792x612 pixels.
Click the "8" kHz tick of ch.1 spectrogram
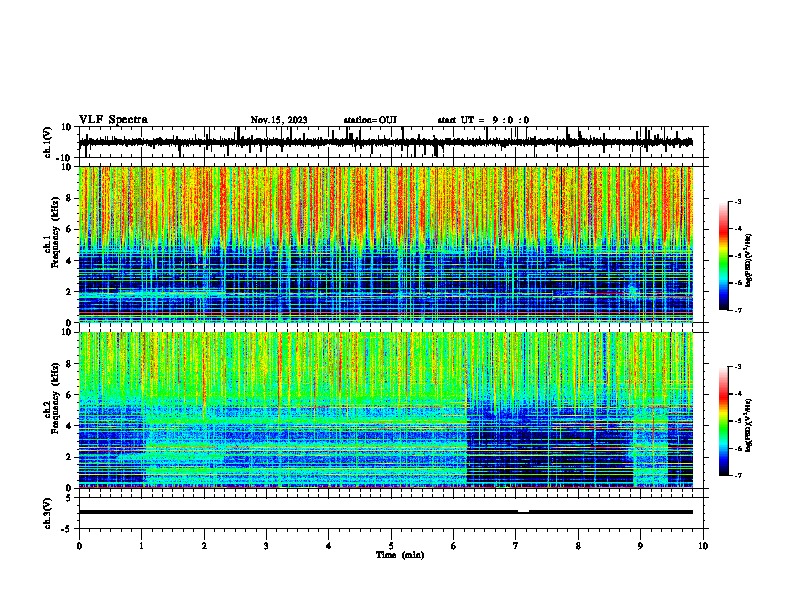(x=69, y=198)
